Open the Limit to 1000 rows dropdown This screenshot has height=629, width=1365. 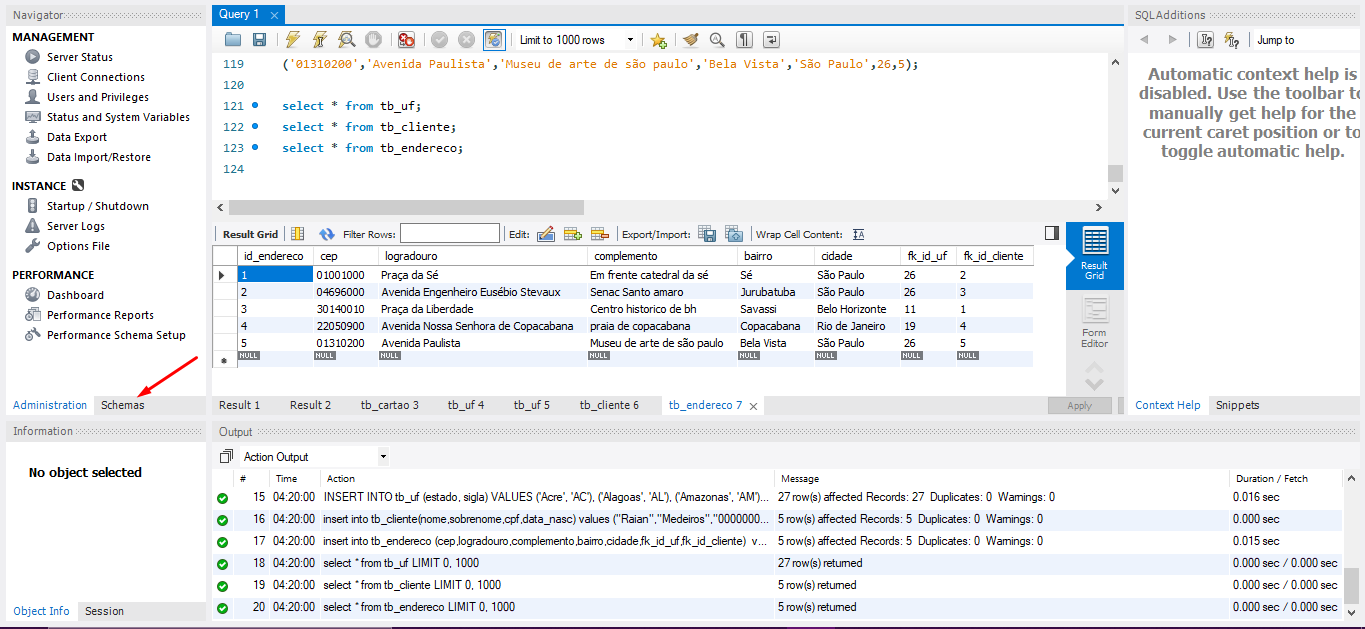click(x=577, y=40)
